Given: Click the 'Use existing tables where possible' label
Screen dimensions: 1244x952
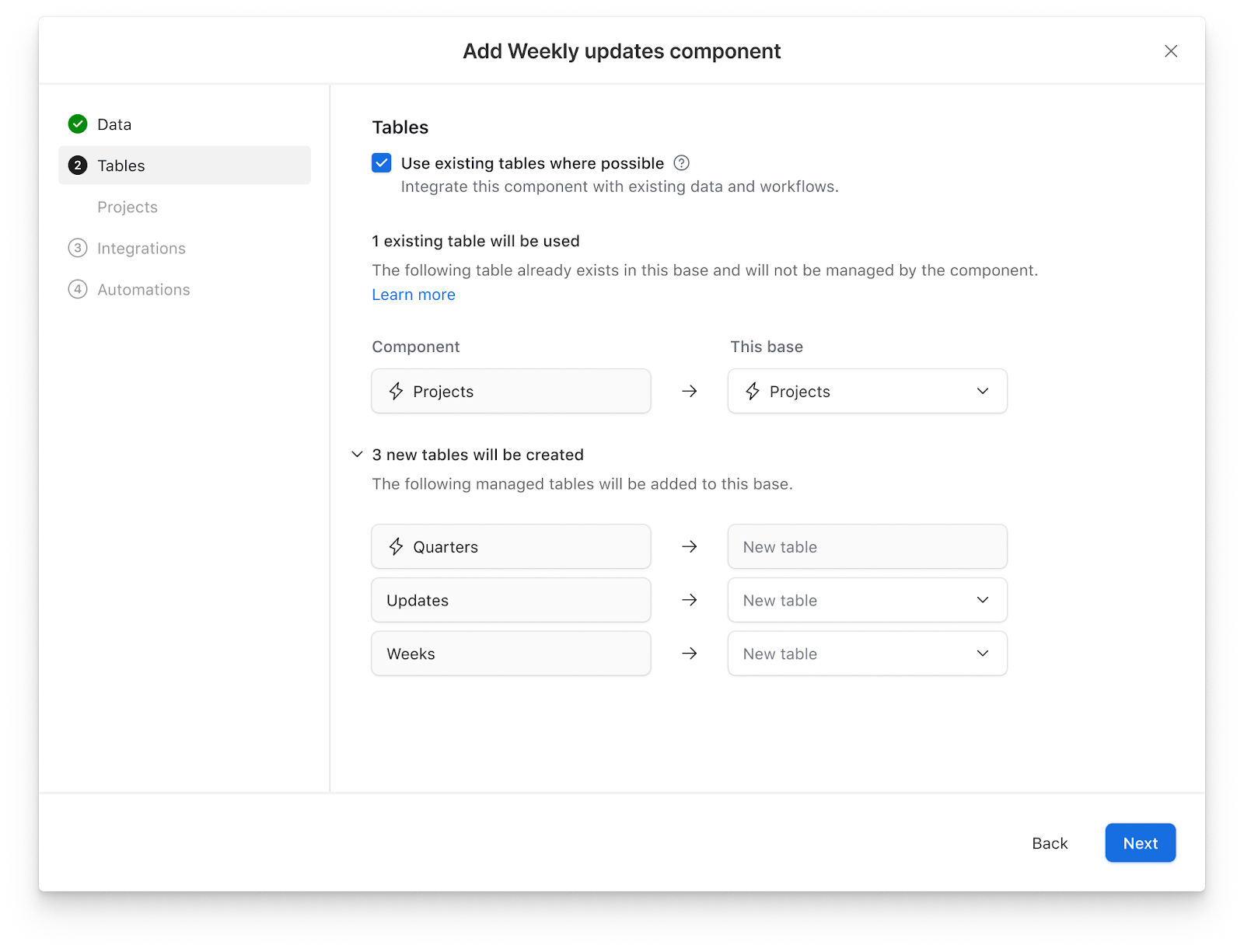Looking at the screenshot, I should click(x=533, y=163).
